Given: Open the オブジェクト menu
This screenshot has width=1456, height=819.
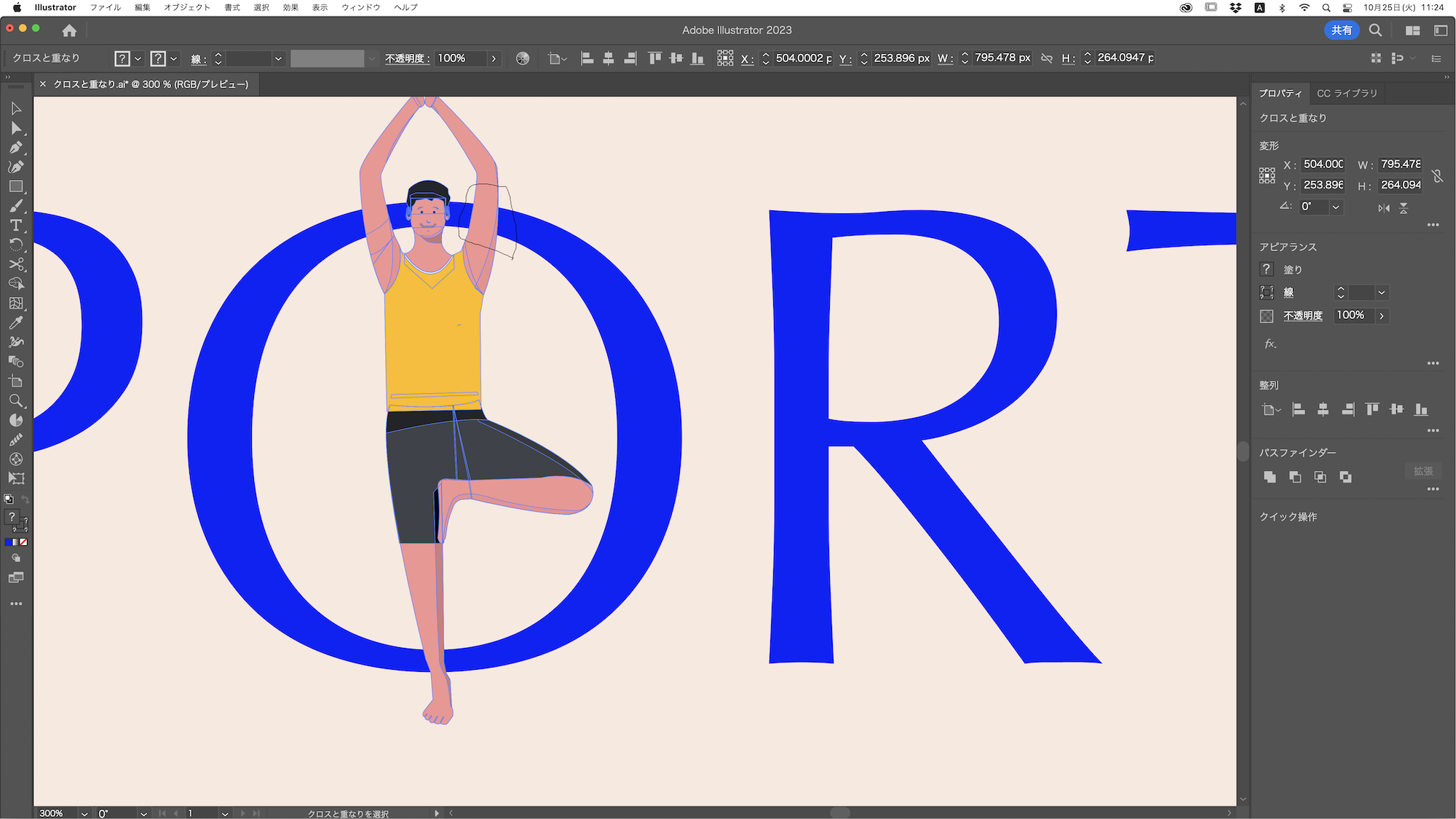Looking at the screenshot, I should point(187,7).
